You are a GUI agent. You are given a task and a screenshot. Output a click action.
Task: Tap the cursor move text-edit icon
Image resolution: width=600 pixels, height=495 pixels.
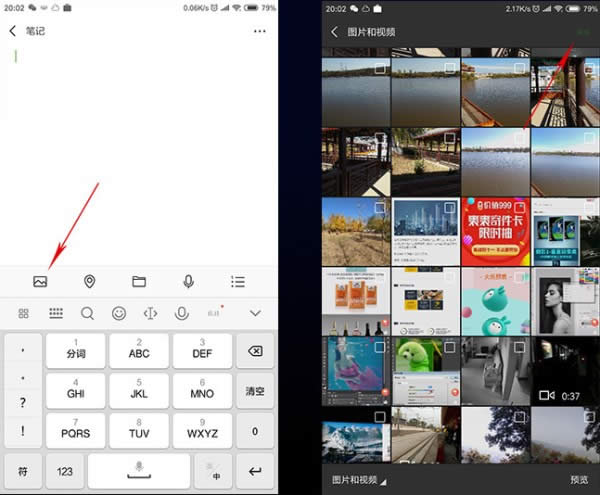point(150,313)
